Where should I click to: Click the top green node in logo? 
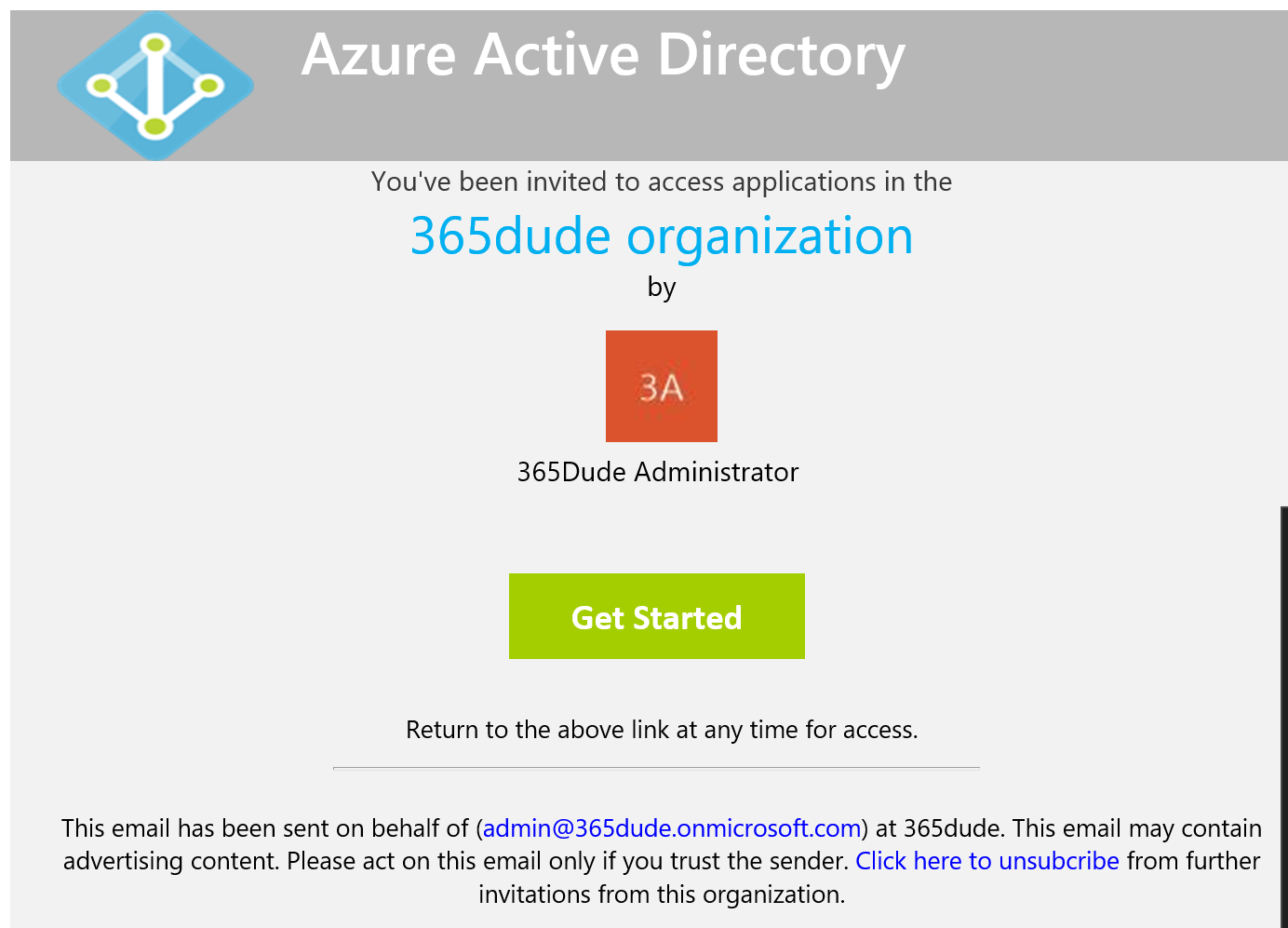pos(155,44)
